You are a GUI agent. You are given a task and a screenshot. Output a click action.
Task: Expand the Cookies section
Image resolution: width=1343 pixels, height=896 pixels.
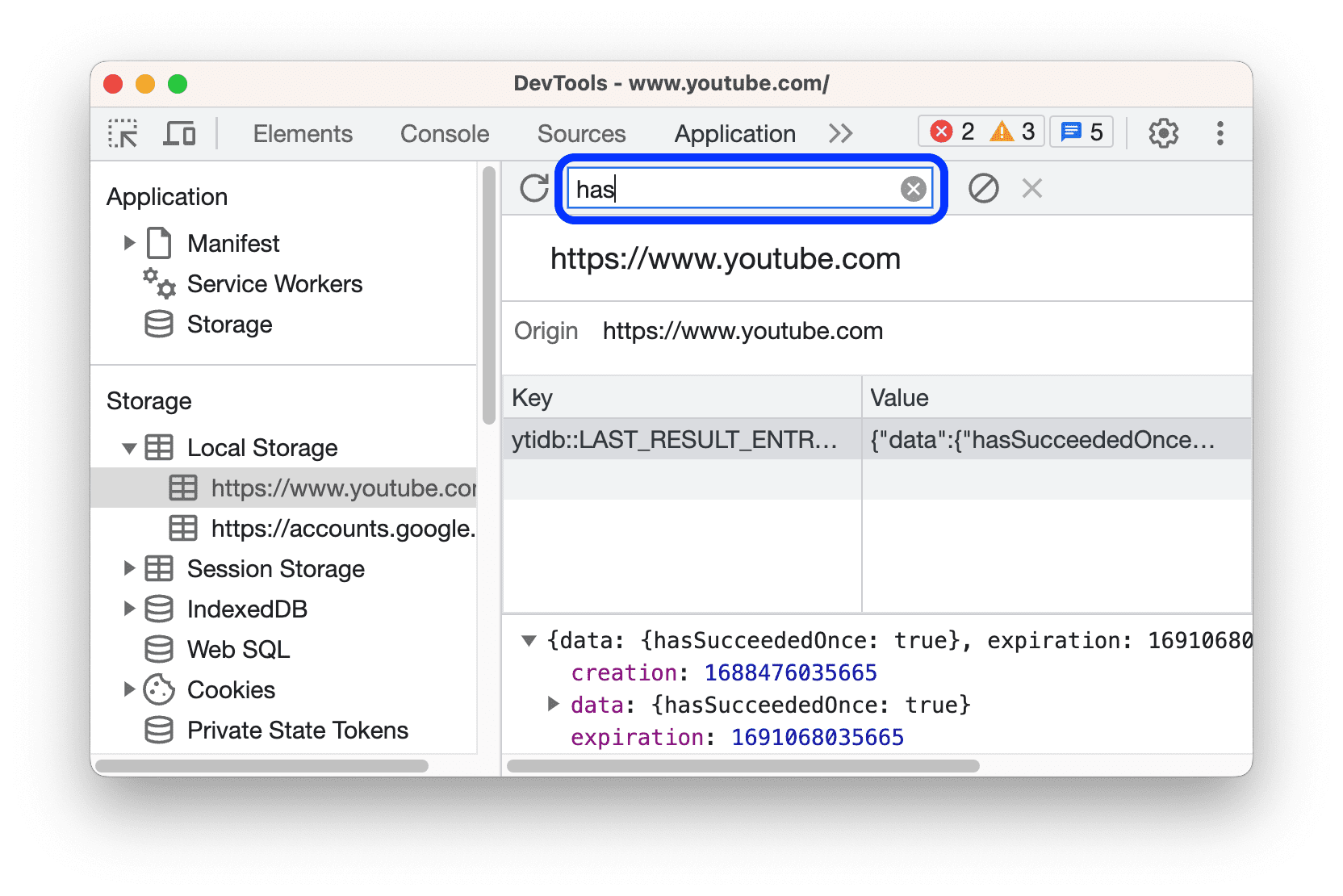(x=131, y=689)
